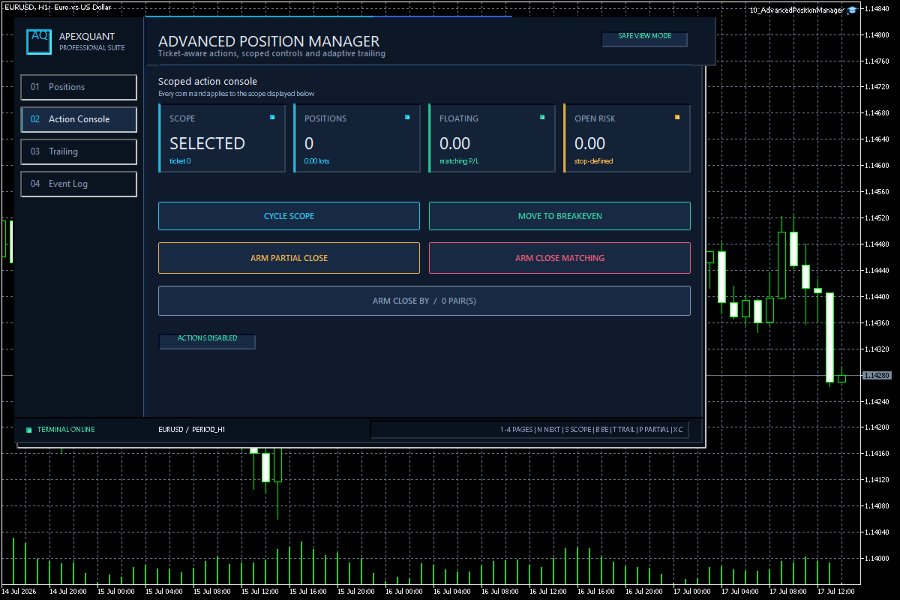Click ARM CLOSE MATCHING button
The height and width of the screenshot is (600, 900).
coord(560,258)
